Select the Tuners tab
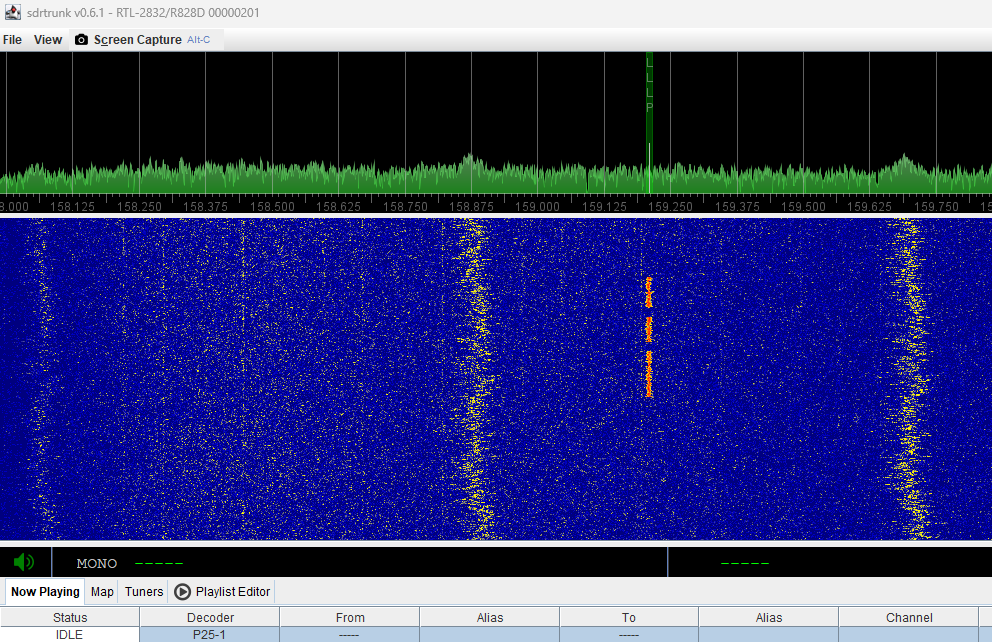This screenshot has height=642, width=992. click(x=144, y=591)
